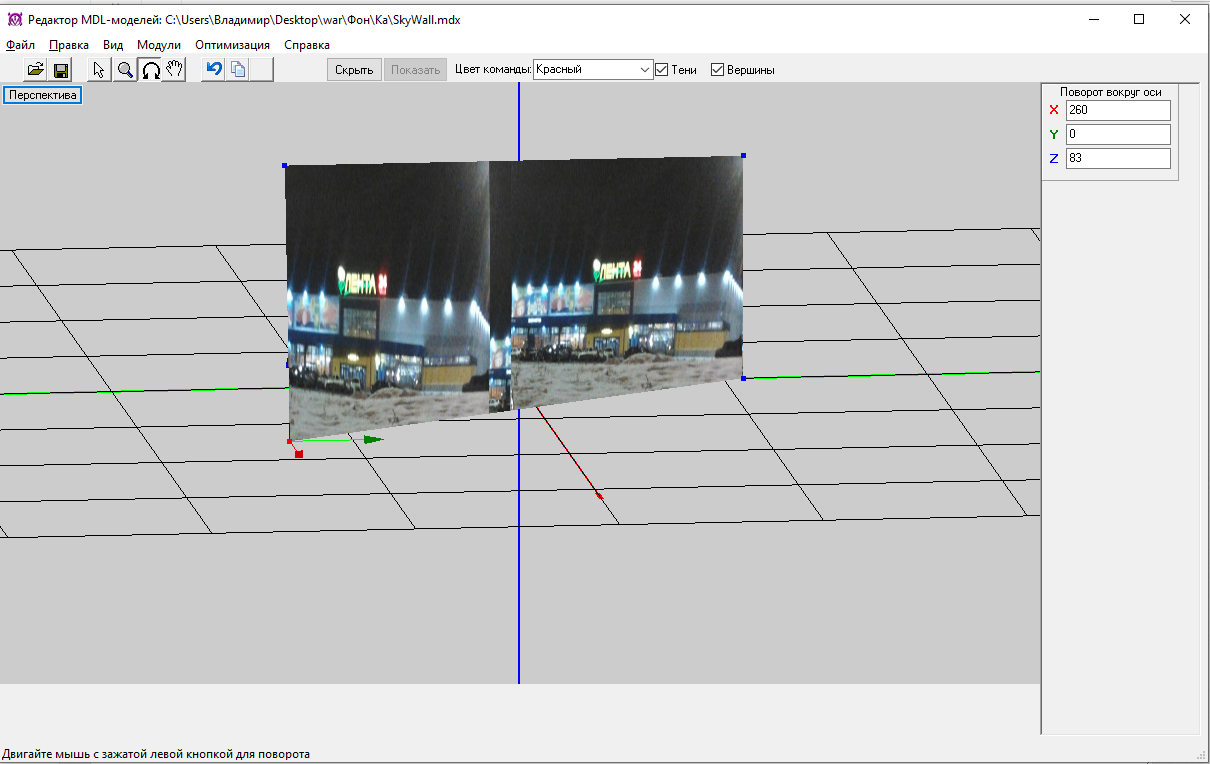Click the Open file folder icon
This screenshot has width=1210, height=764.
36,70
